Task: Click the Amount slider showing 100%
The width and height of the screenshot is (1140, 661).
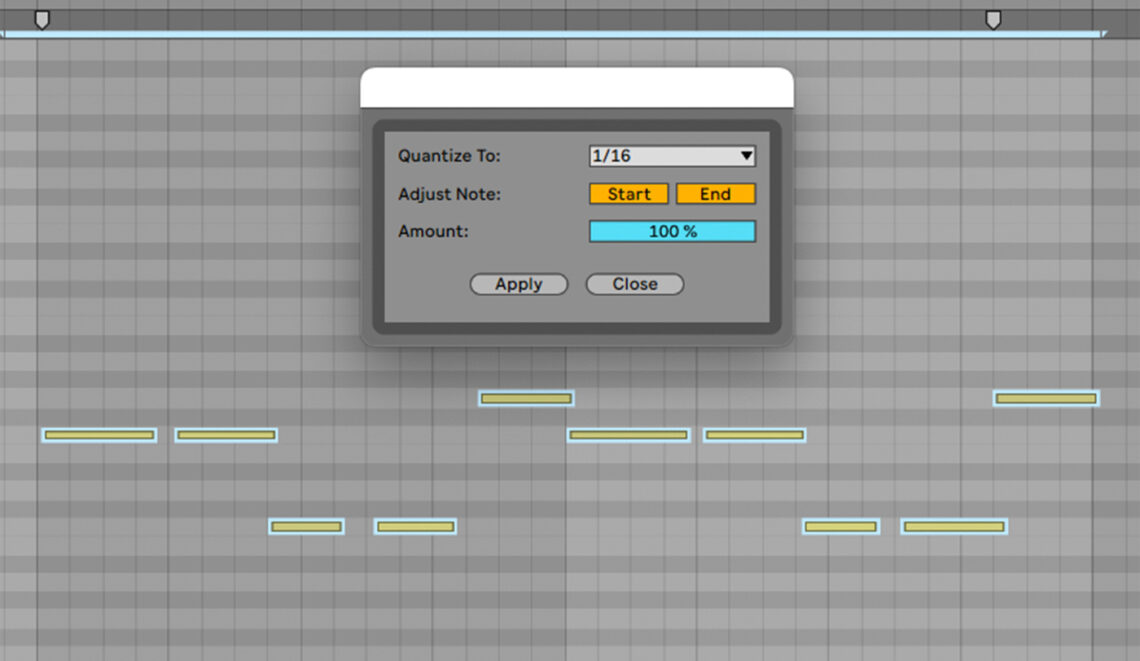Action: click(672, 231)
